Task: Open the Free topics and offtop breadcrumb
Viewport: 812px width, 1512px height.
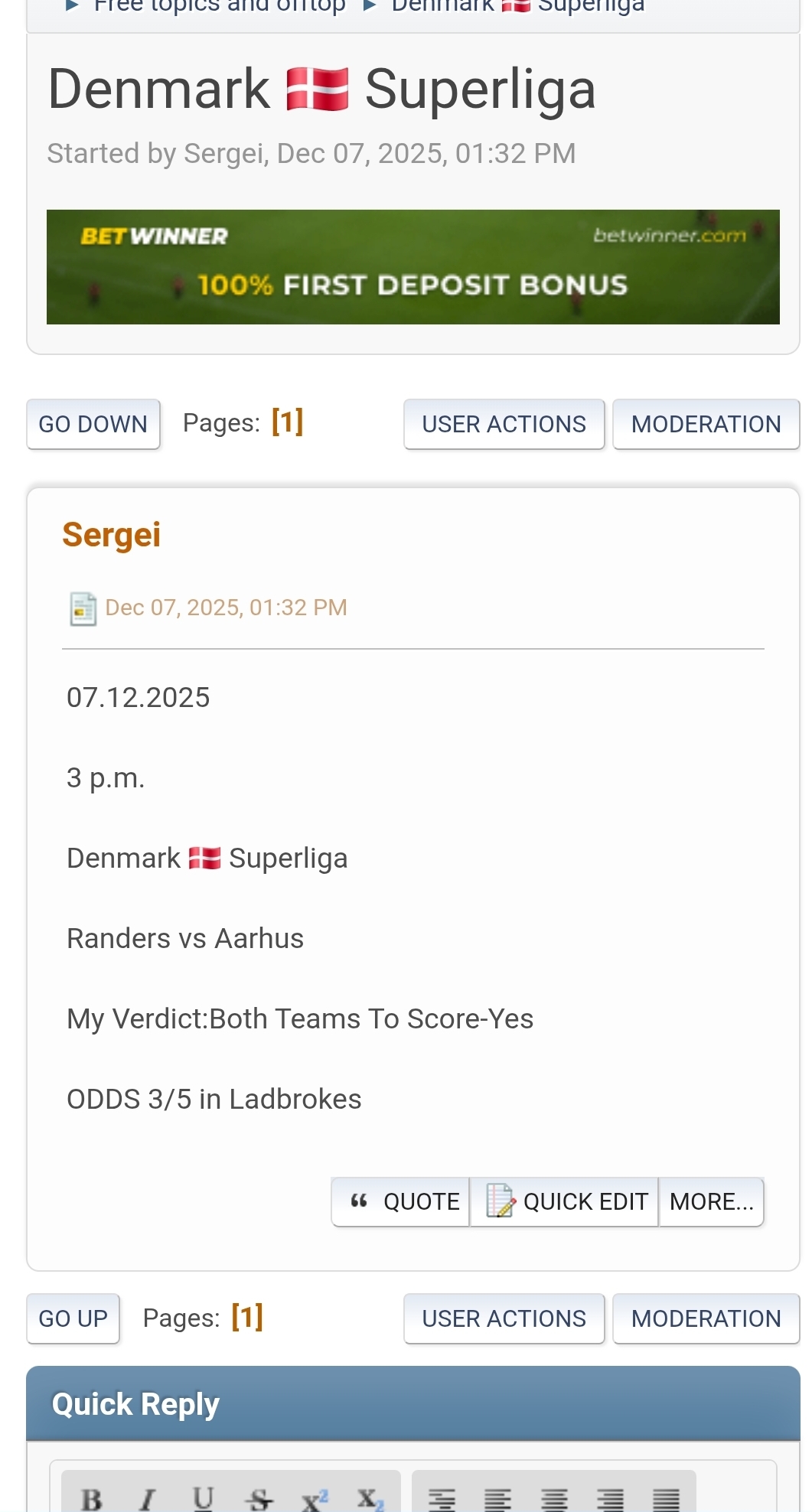Action: pyautogui.click(x=220, y=6)
